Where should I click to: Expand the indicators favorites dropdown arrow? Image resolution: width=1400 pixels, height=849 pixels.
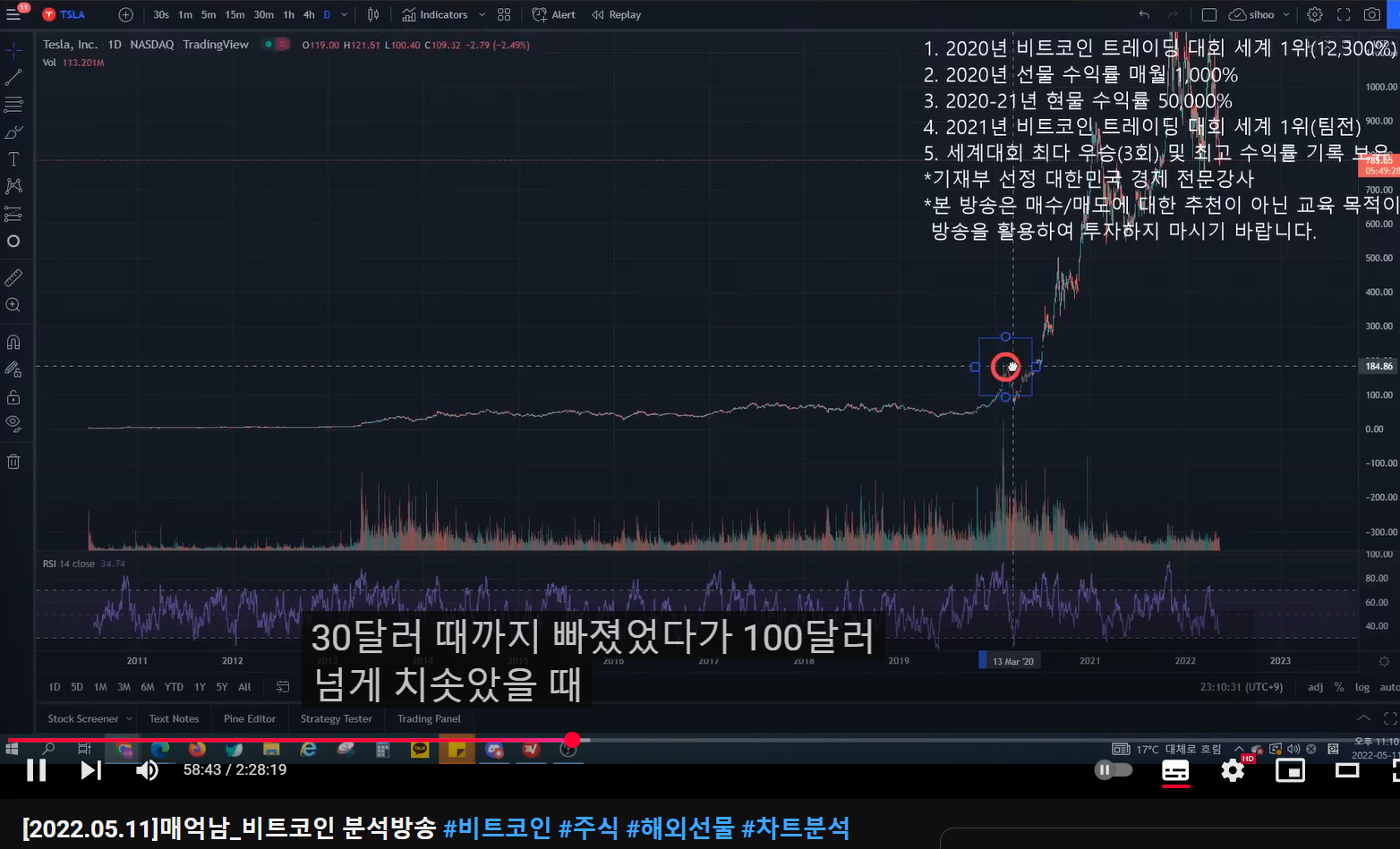(482, 14)
